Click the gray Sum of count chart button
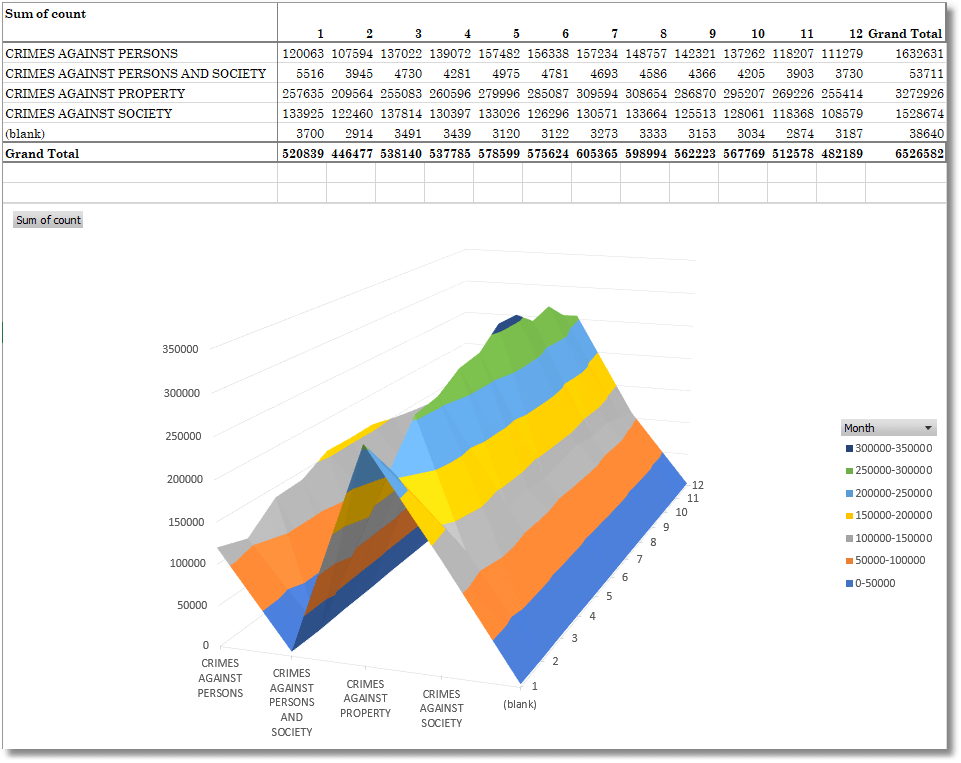The height and width of the screenshot is (763, 961). coord(48,220)
